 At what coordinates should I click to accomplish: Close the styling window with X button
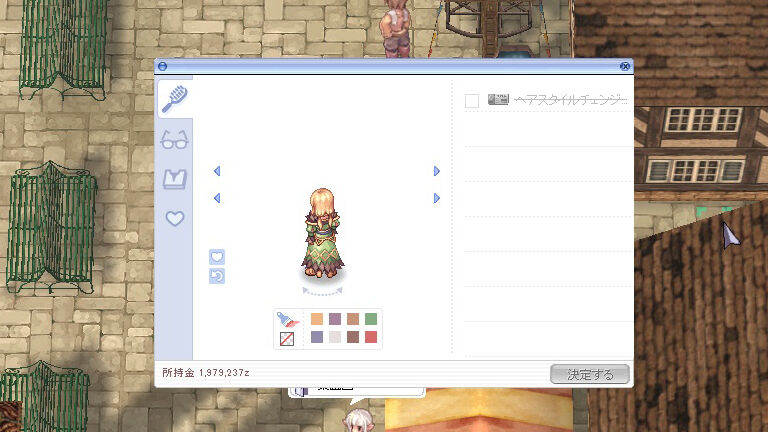tap(624, 66)
